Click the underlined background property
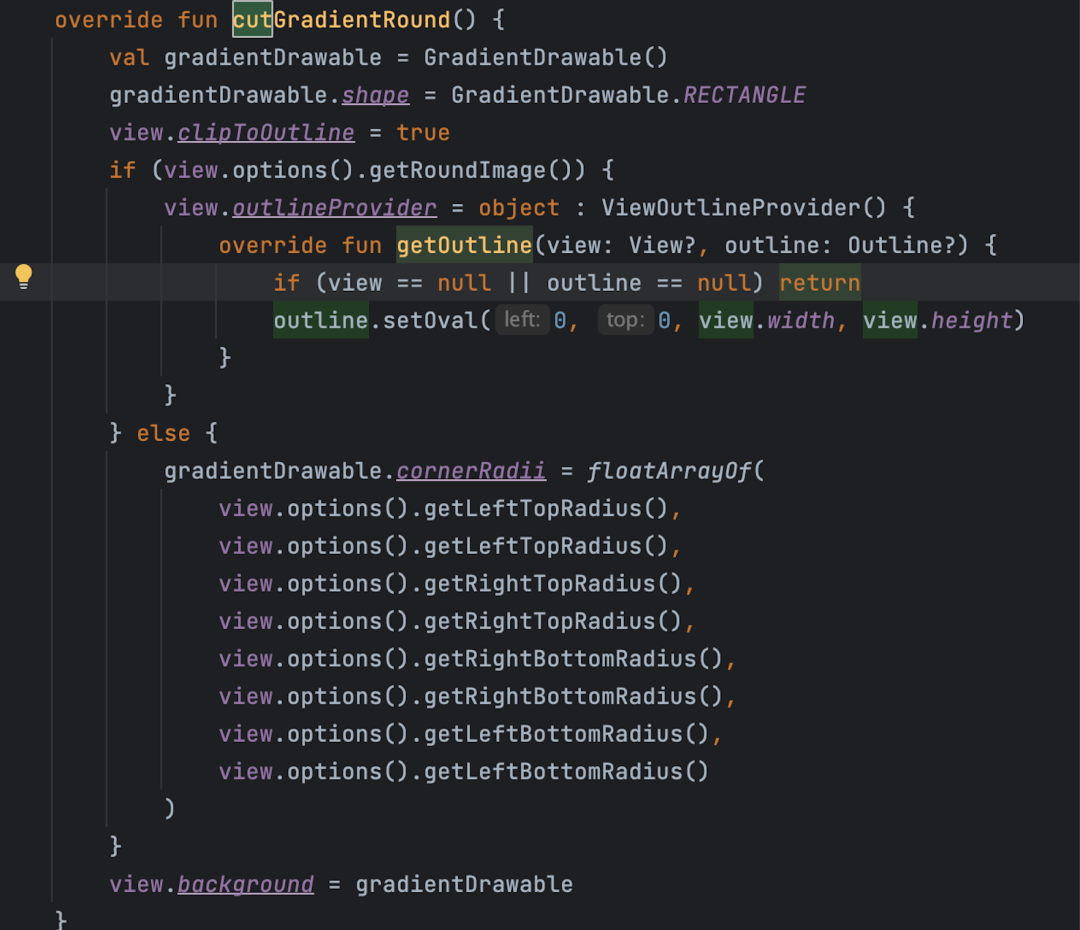 coord(245,885)
